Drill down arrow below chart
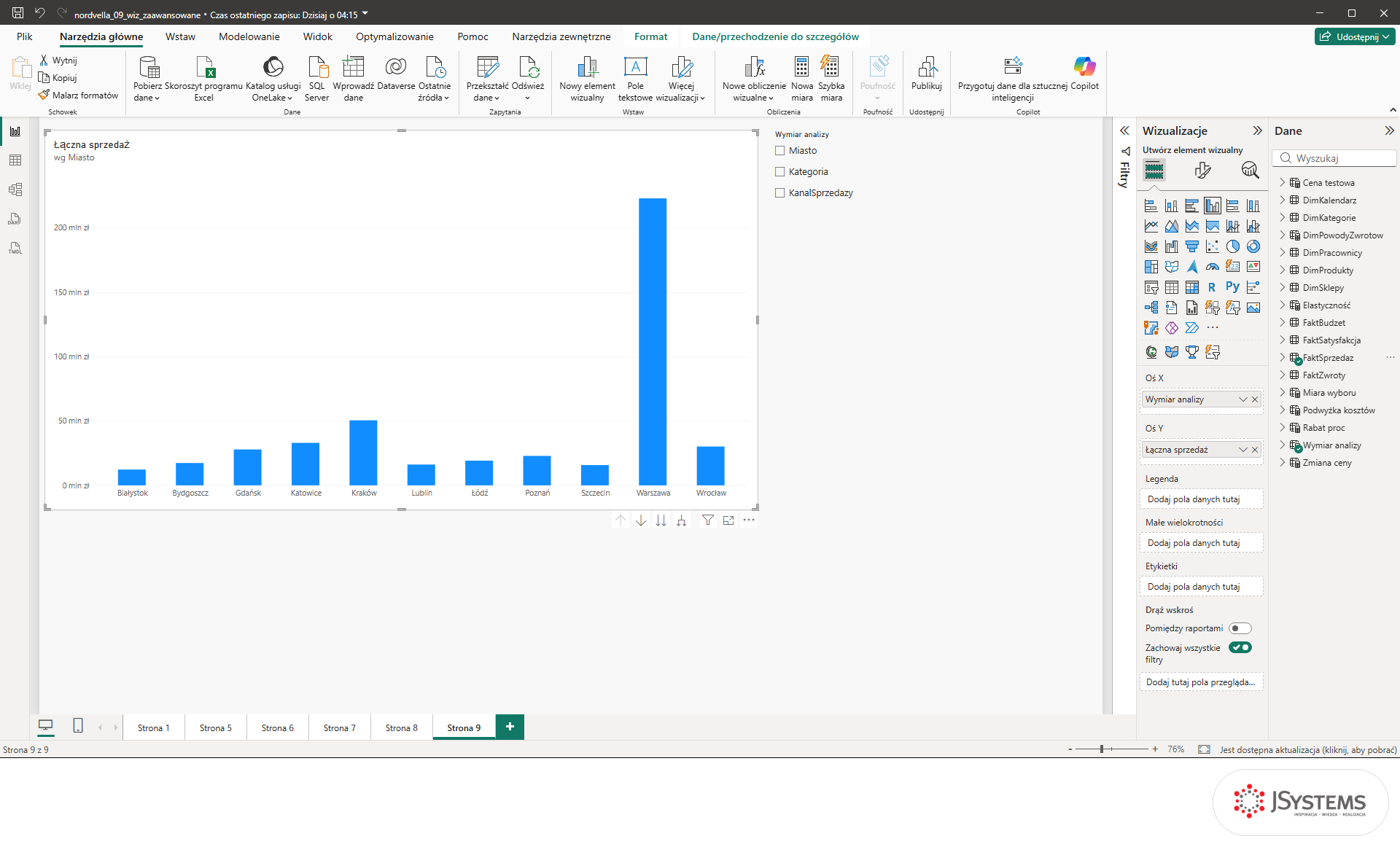Viewport: 1400px width, 847px height. 640,520
